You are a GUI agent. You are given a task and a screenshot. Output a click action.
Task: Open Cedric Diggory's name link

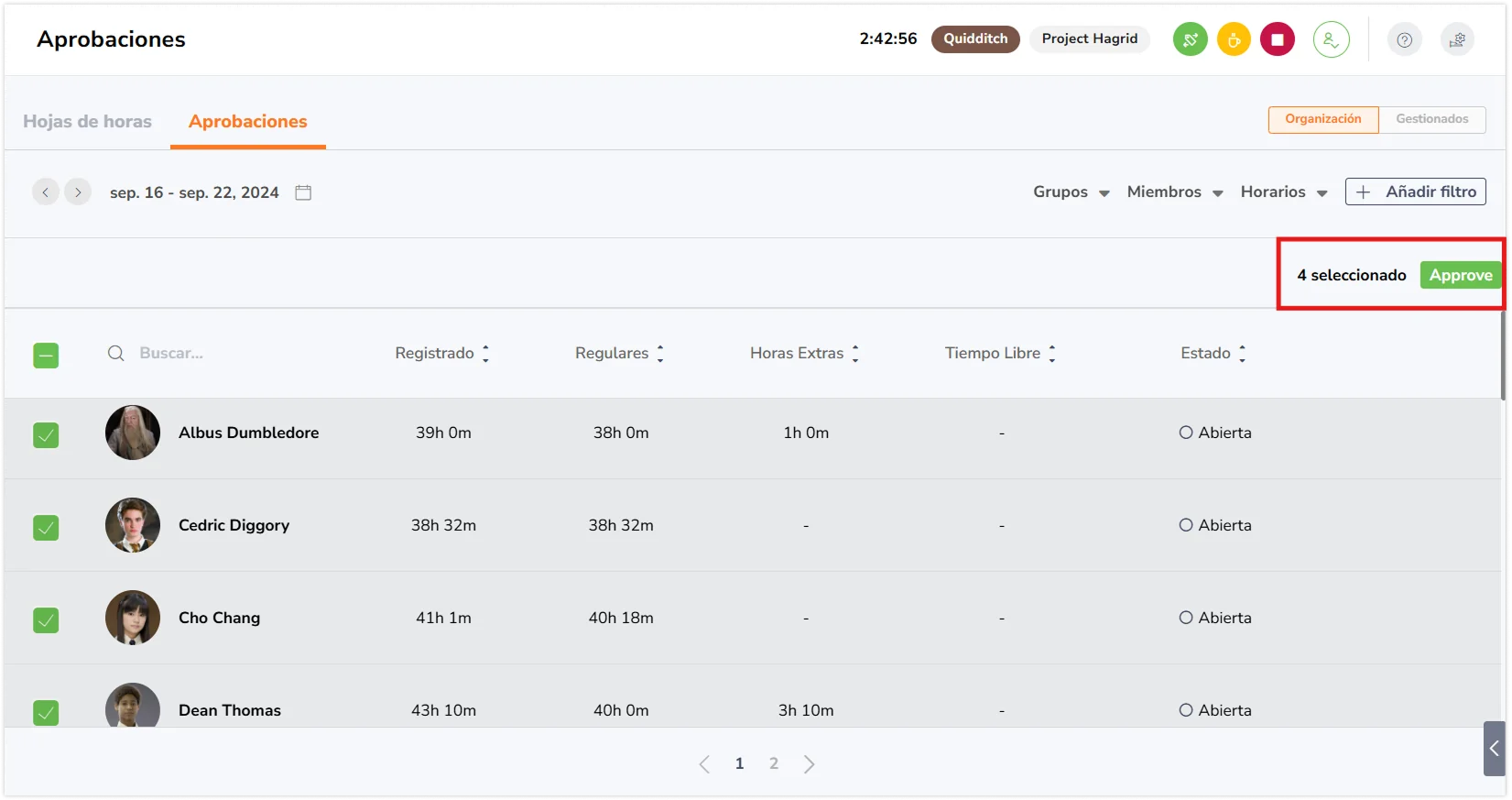234,525
